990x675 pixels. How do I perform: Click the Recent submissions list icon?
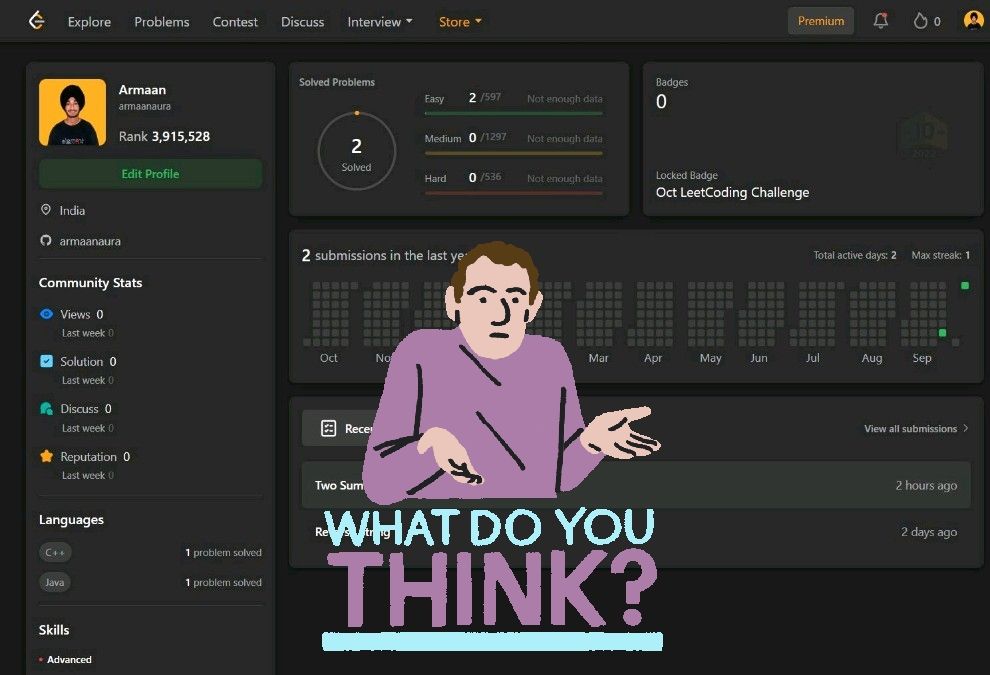point(328,429)
